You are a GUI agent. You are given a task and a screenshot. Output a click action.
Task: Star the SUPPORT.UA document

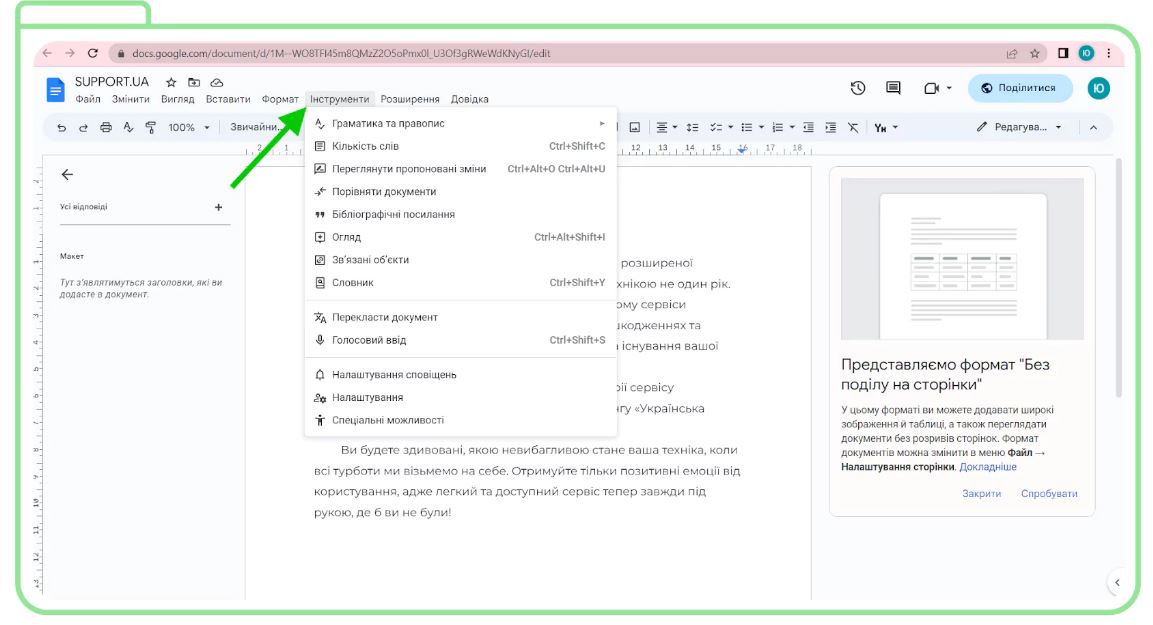pos(171,82)
